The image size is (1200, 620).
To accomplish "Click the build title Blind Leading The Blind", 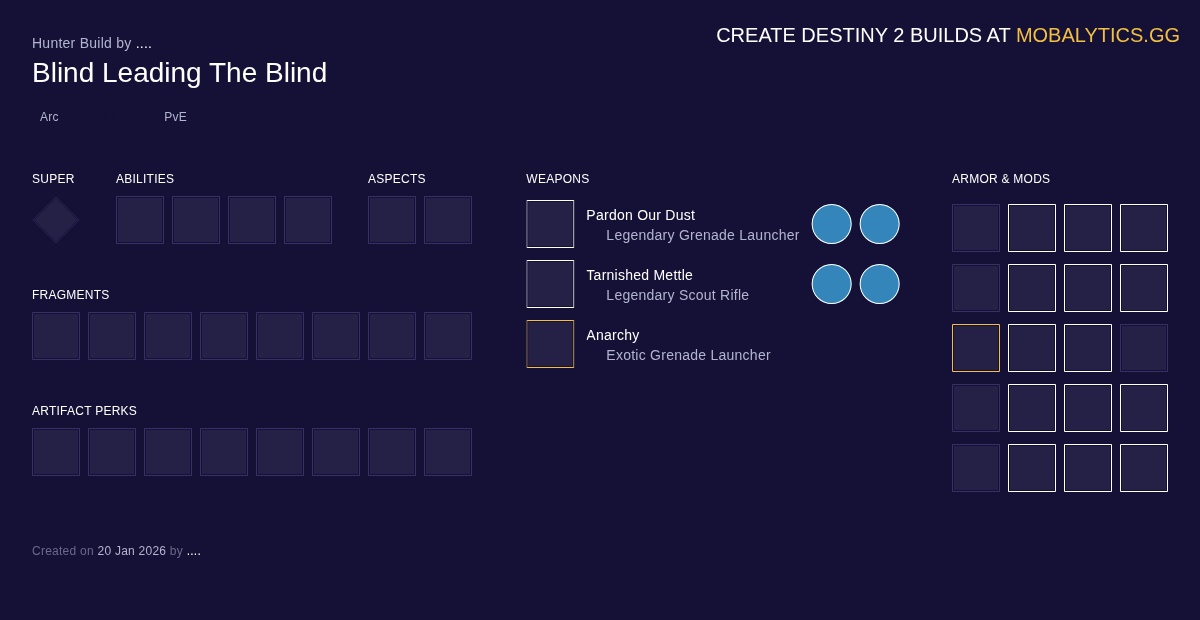I will [x=179, y=73].
